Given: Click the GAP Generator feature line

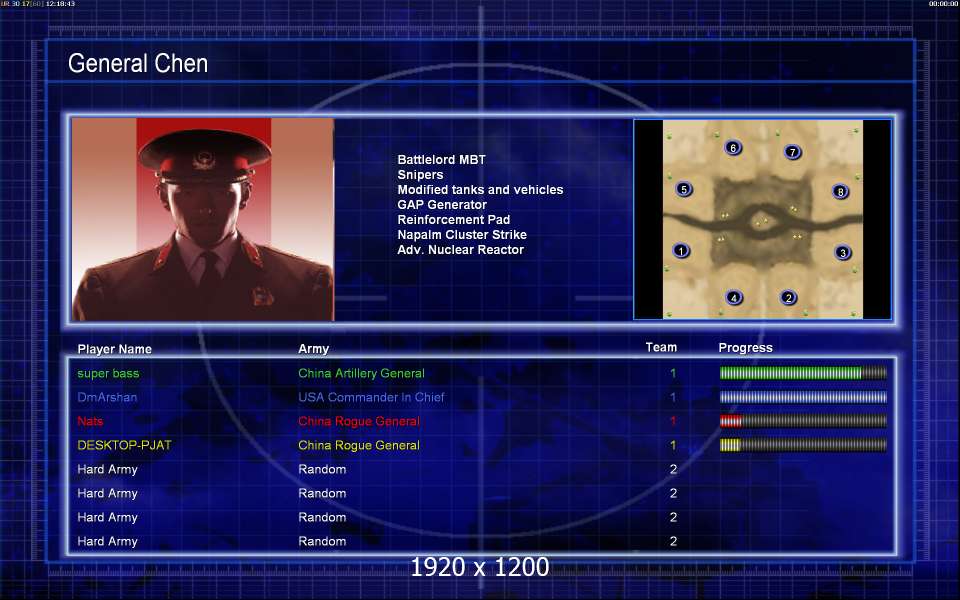Looking at the screenshot, I should click(x=442, y=204).
